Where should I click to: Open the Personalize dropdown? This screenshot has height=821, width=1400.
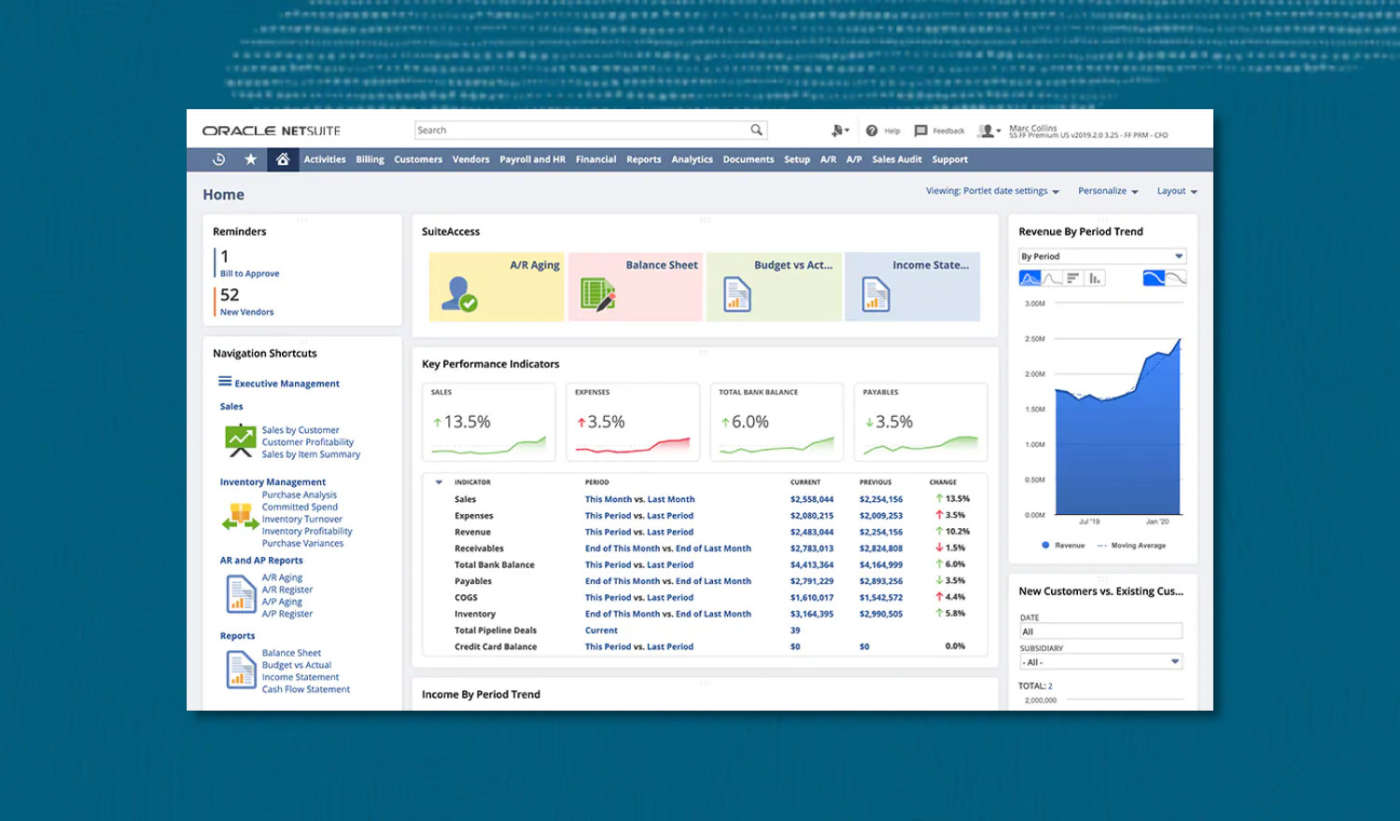1108,190
